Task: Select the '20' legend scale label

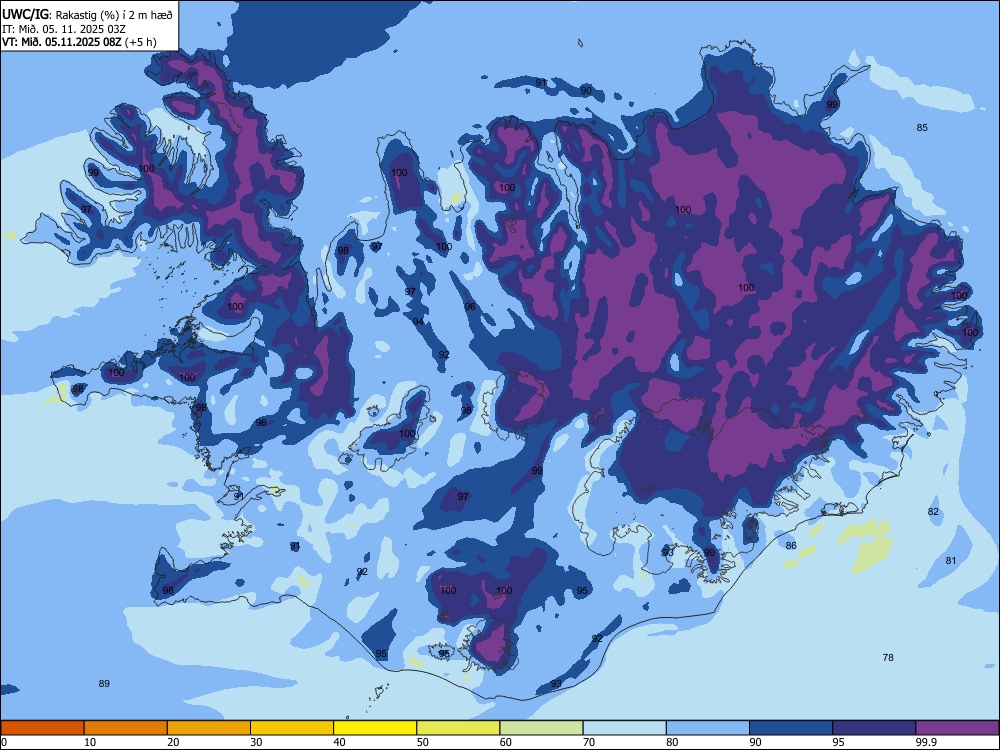Action: pyautogui.click(x=173, y=742)
